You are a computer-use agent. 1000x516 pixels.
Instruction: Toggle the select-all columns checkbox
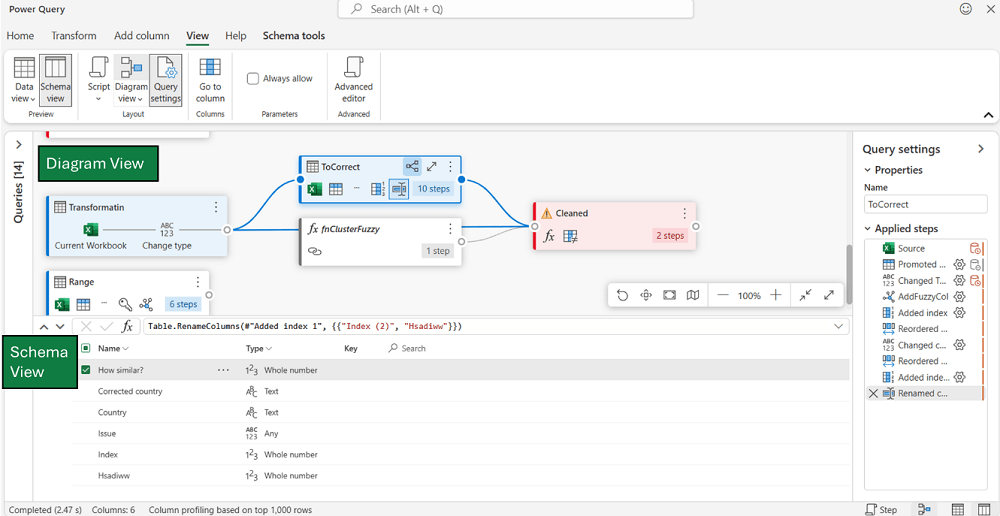tap(85, 348)
